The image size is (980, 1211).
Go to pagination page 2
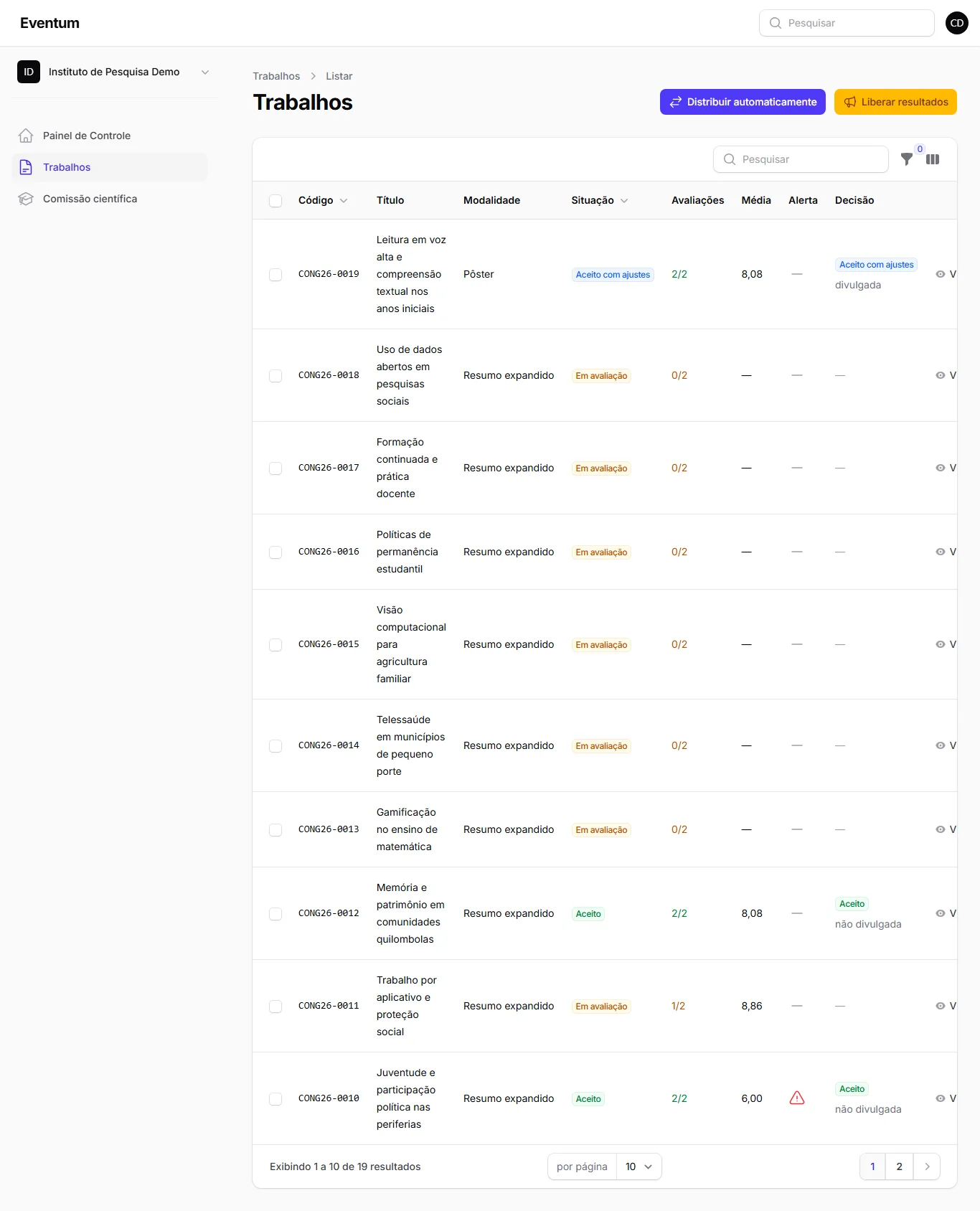click(x=899, y=1167)
